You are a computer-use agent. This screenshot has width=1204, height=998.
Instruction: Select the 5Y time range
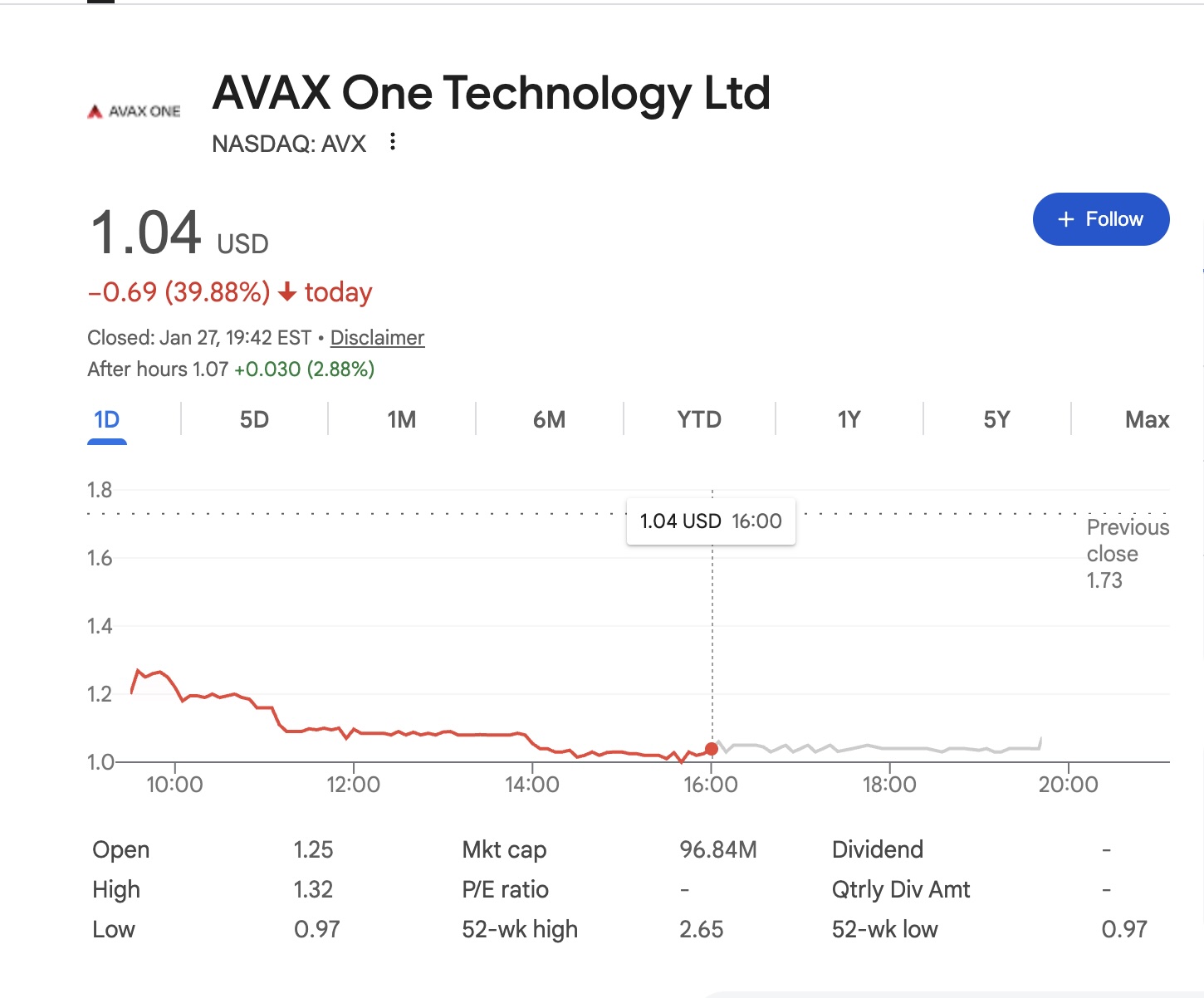tap(995, 419)
